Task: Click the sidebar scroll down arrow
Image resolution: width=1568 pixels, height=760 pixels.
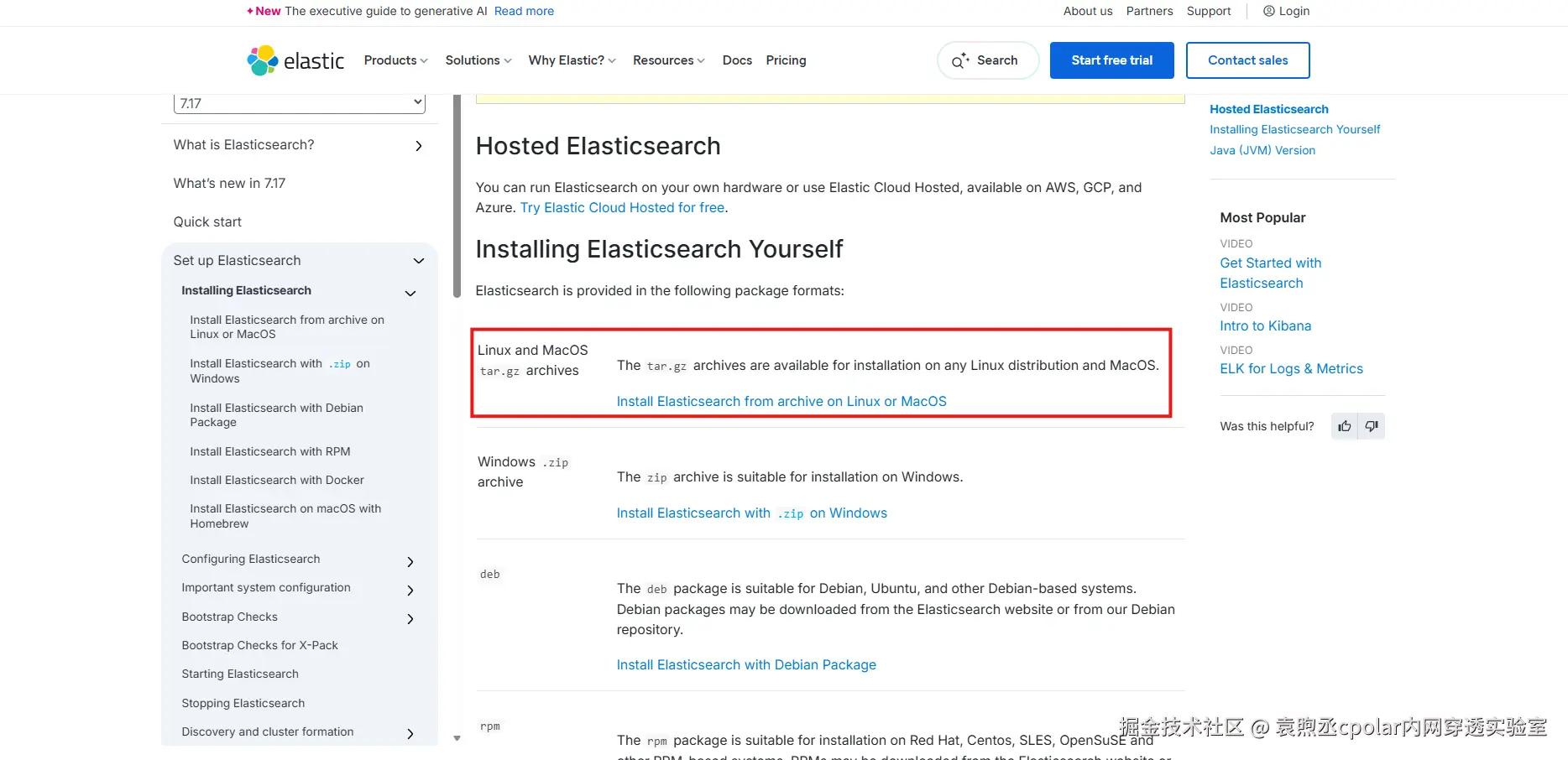Action: (x=457, y=738)
